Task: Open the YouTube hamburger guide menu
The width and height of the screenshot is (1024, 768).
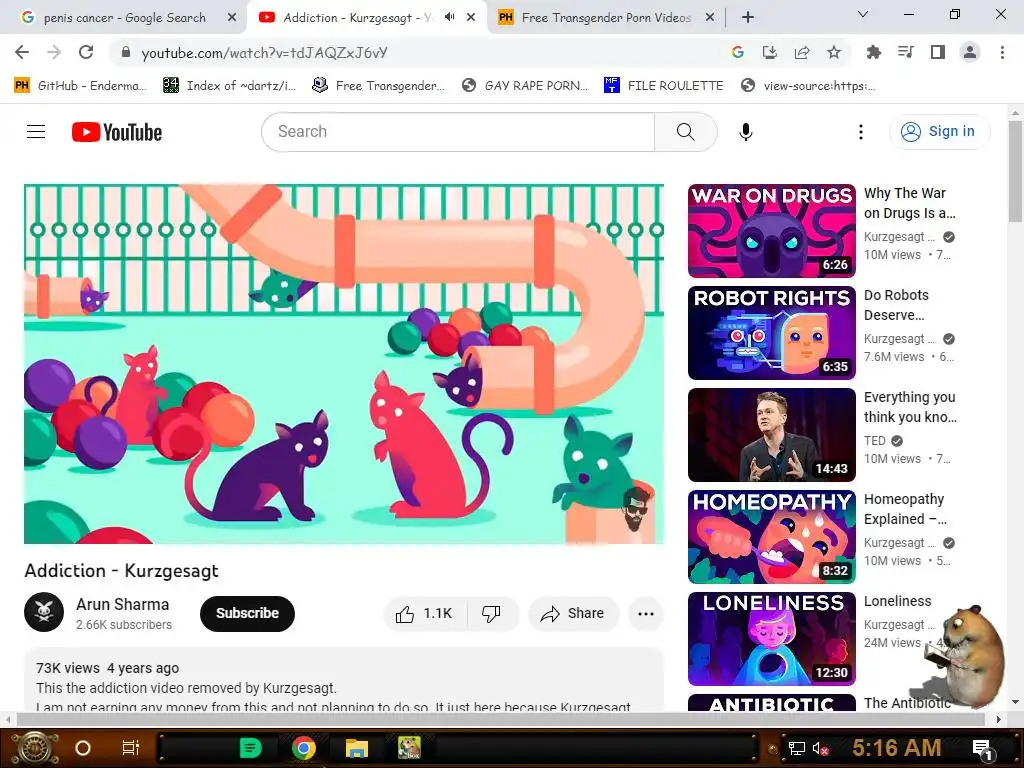Action: click(36, 132)
